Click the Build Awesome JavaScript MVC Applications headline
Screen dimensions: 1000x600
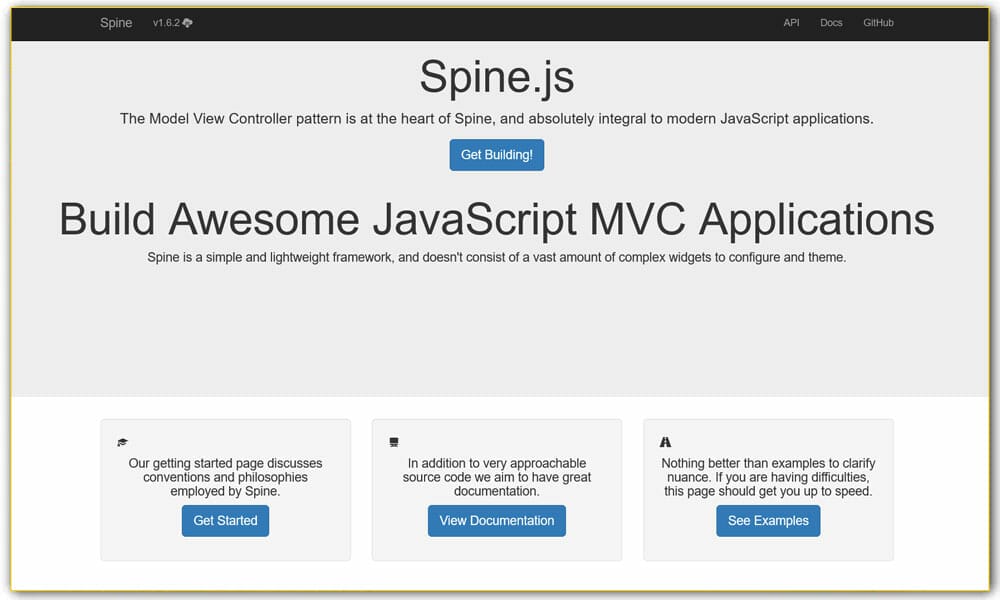pyautogui.click(x=497, y=219)
